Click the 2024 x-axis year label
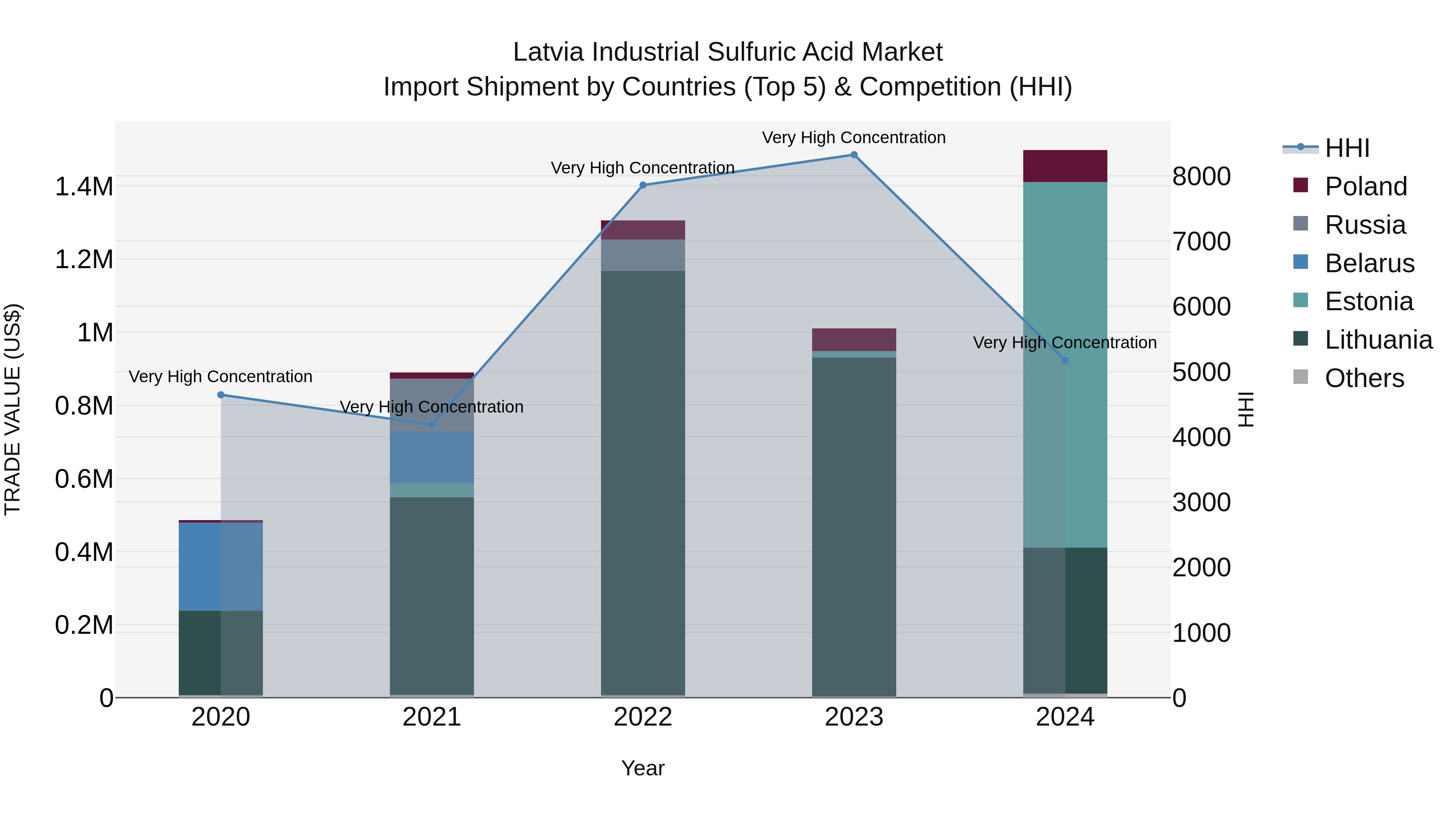 (1065, 717)
